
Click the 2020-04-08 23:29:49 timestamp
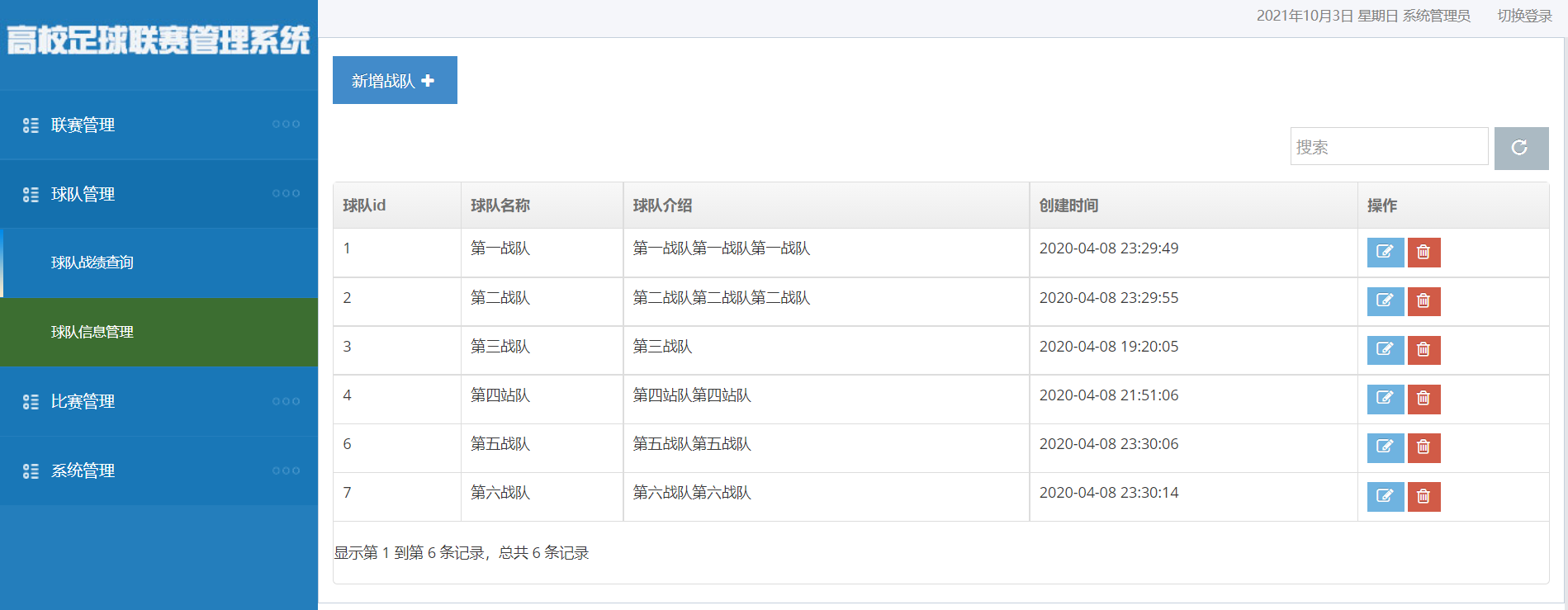point(1109,248)
